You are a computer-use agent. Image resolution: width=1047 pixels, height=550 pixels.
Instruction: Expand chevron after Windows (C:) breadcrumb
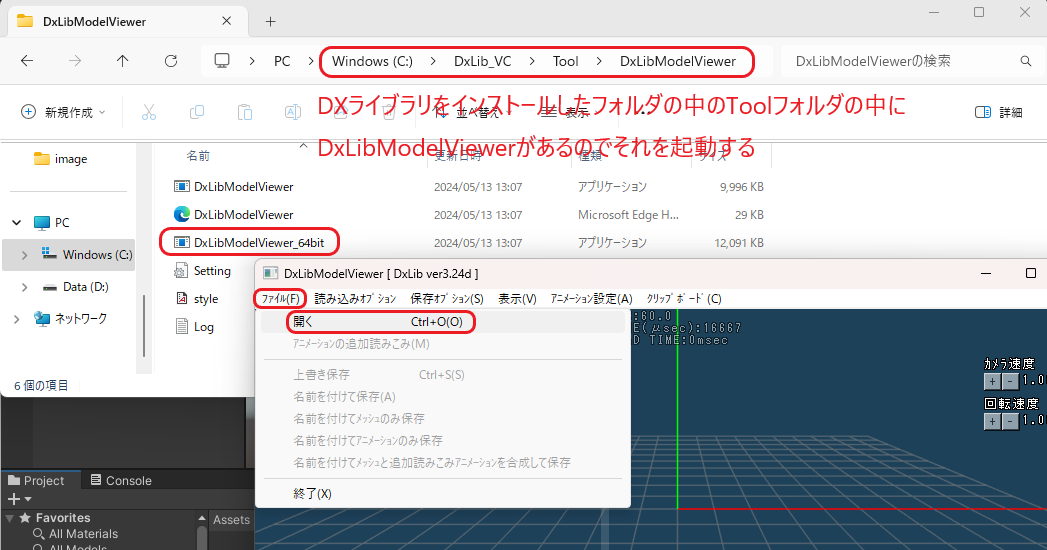[x=433, y=61]
